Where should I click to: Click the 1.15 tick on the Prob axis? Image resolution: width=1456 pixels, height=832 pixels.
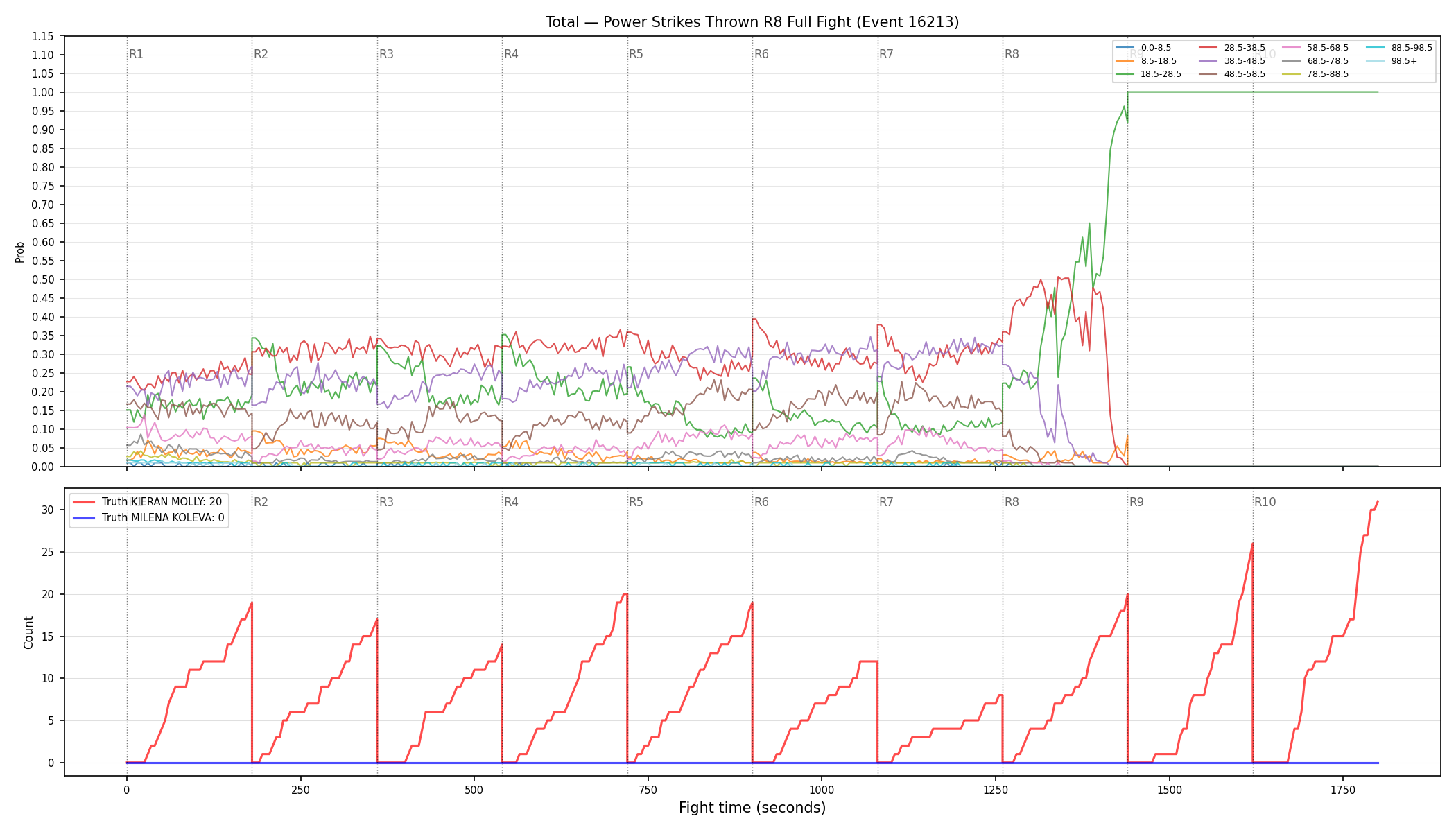pos(43,37)
